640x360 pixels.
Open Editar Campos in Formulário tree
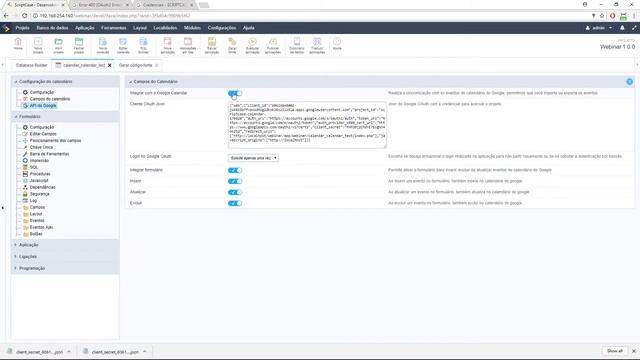(43, 134)
